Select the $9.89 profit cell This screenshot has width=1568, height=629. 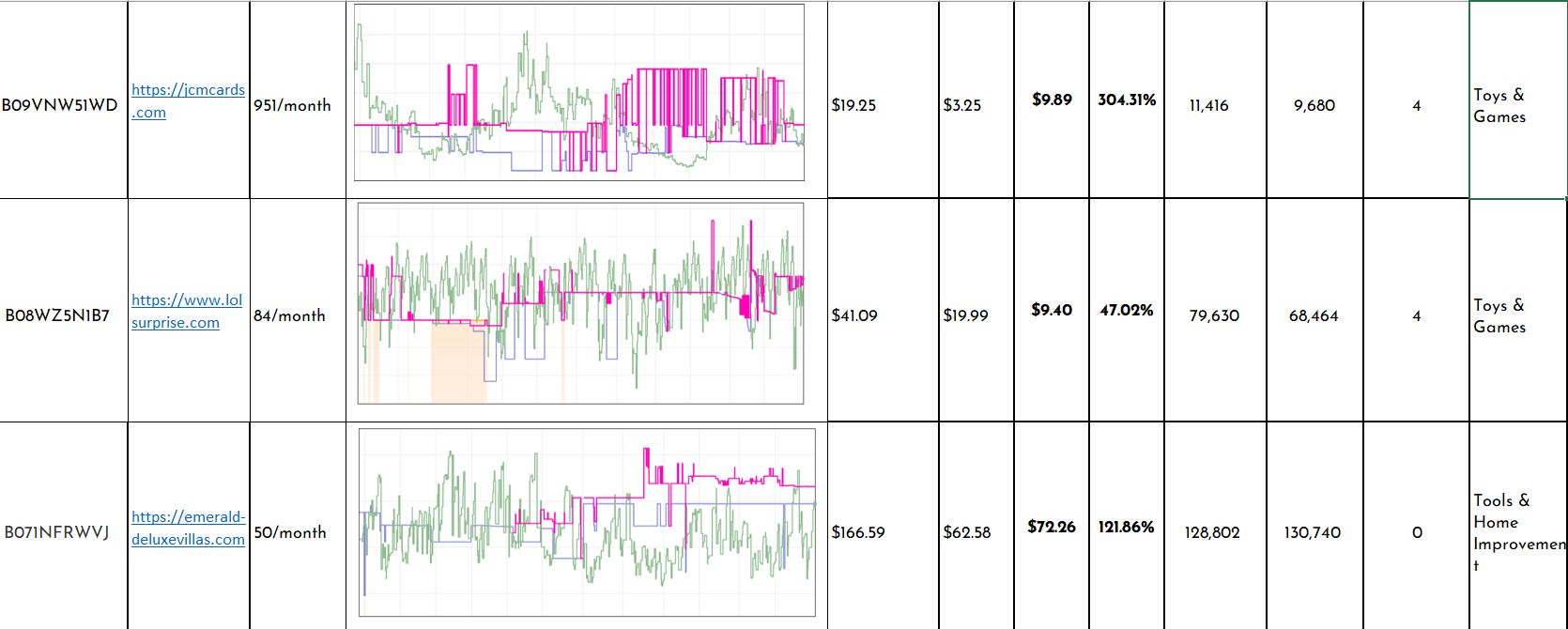point(1052,100)
